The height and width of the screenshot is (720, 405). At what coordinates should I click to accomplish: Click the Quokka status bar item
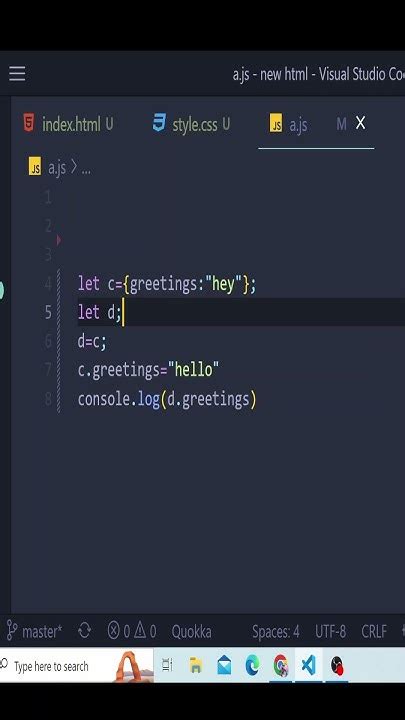tap(191, 632)
